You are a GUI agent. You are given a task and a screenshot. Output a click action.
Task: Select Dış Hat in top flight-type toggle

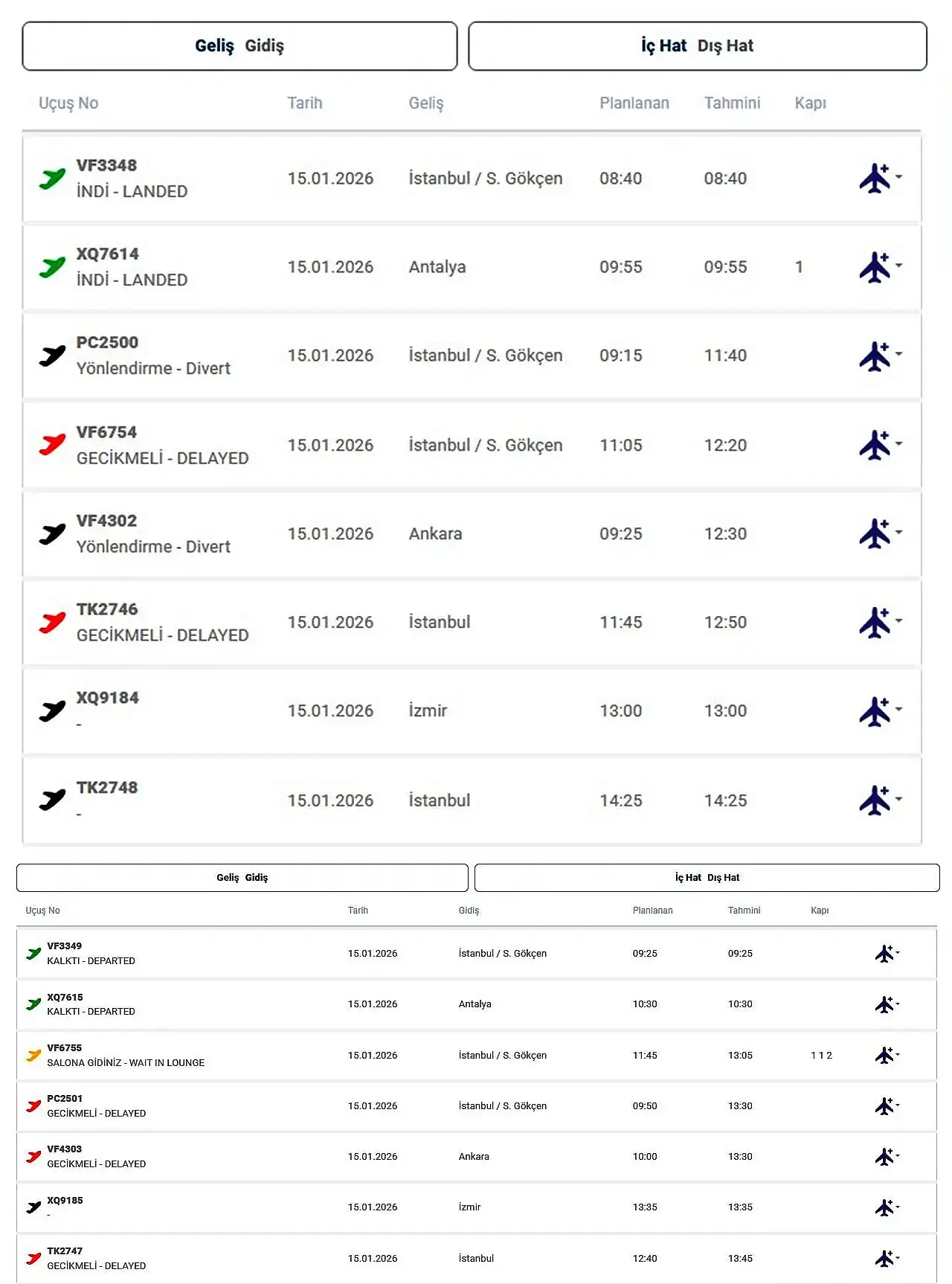[x=725, y=46]
